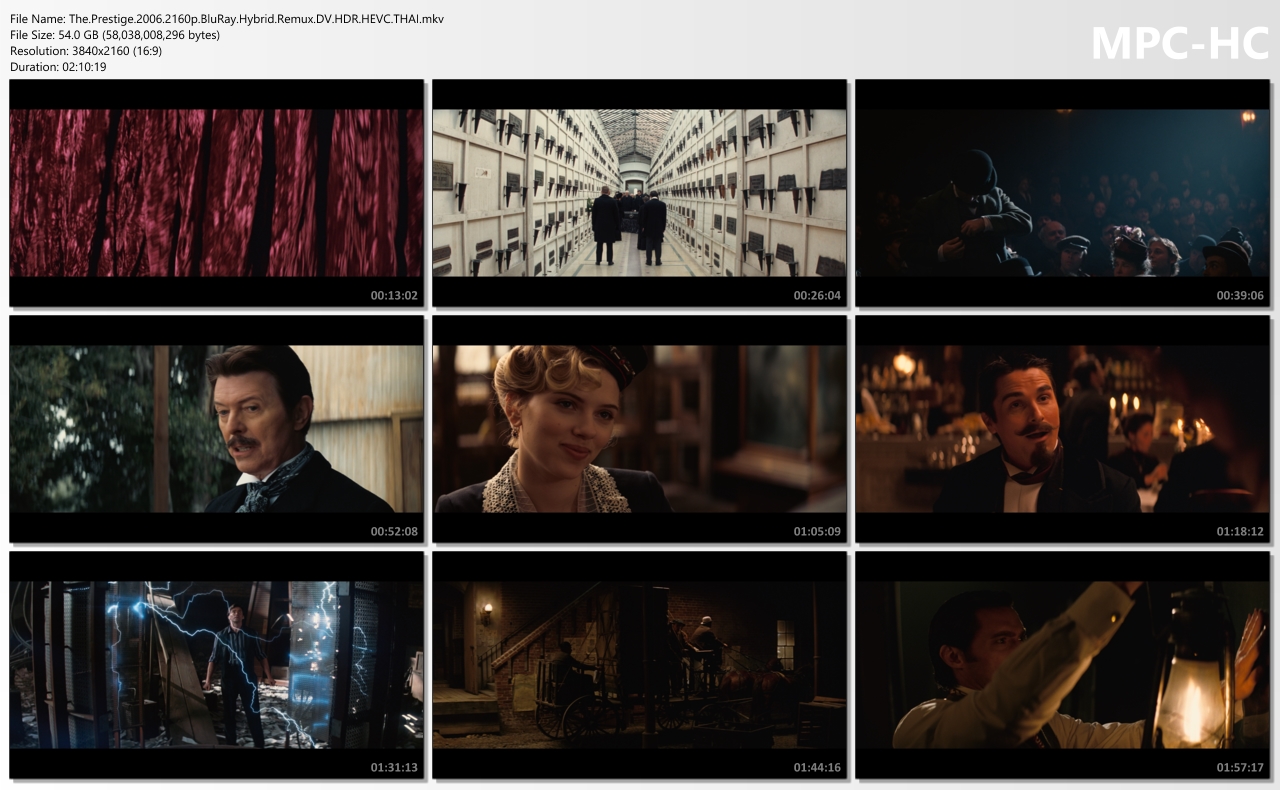Click the 01:31:13 timestamp label
This screenshot has height=790, width=1280.
click(394, 768)
